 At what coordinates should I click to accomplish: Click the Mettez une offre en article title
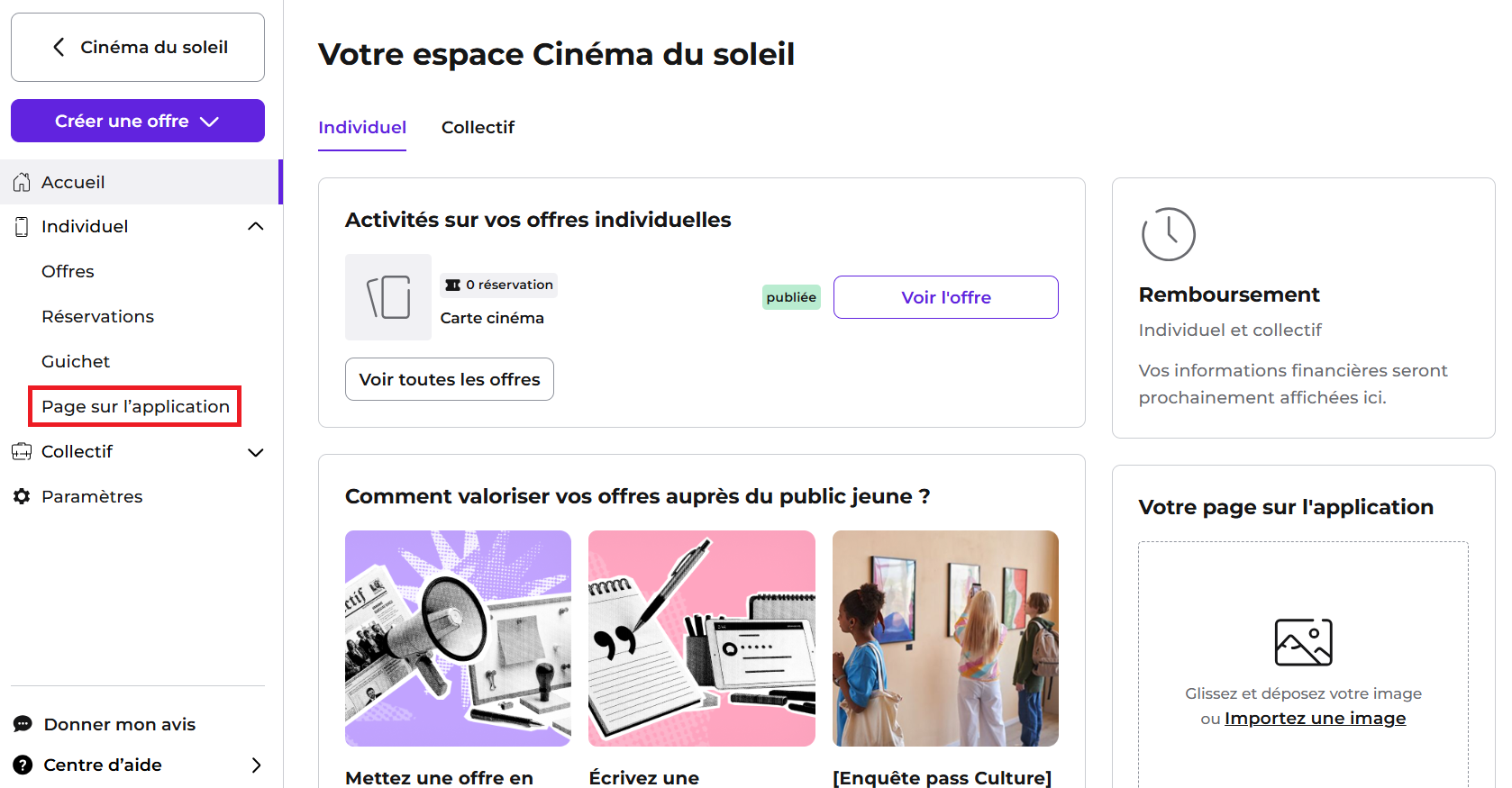[439, 777]
